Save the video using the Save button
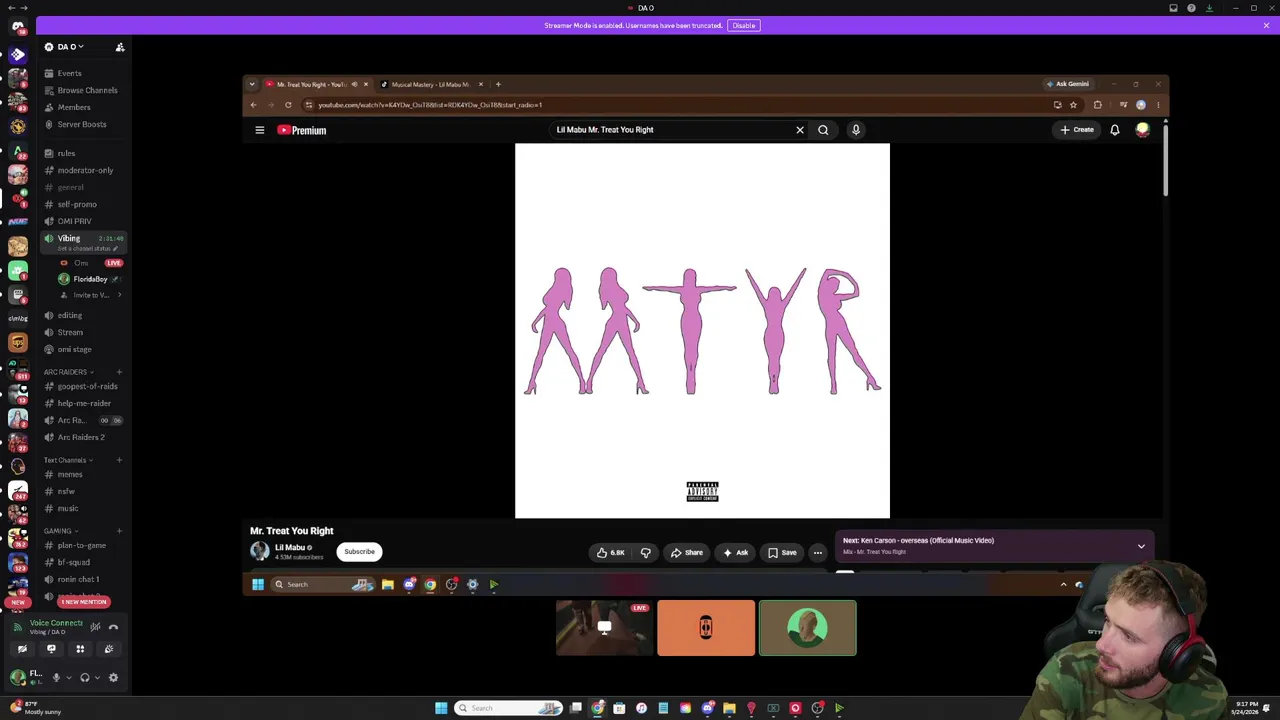Image resolution: width=1280 pixels, height=720 pixels. [782, 552]
